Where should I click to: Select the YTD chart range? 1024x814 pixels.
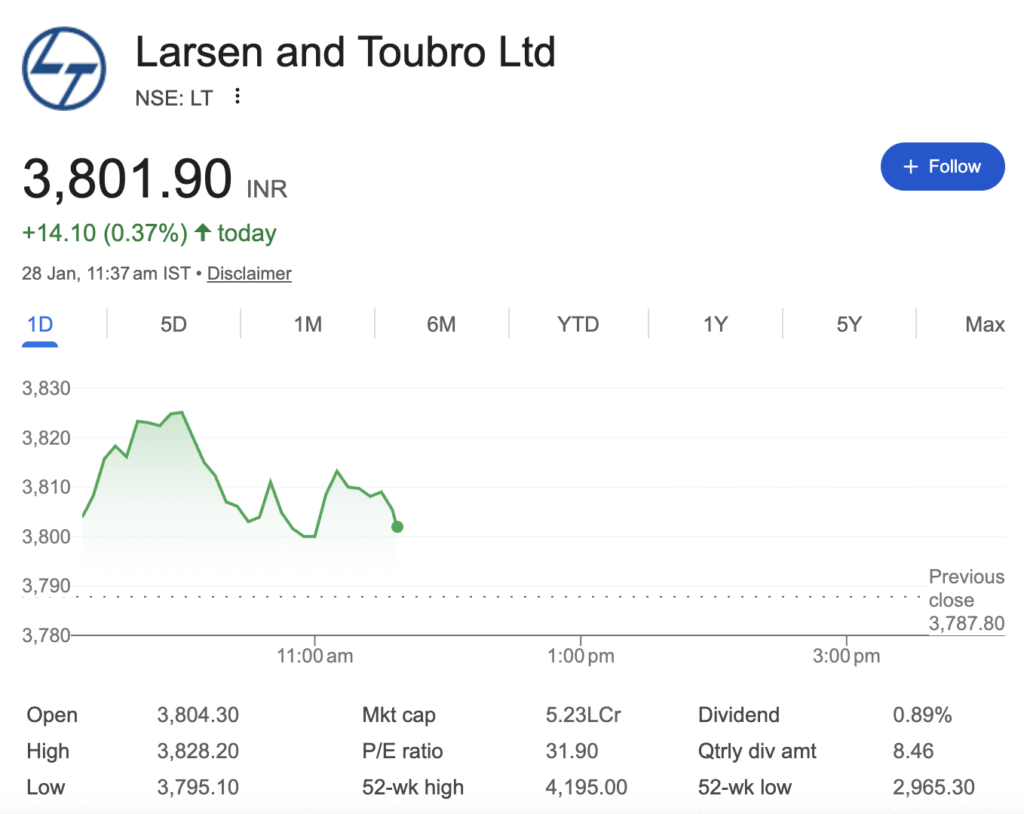coord(578,324)
